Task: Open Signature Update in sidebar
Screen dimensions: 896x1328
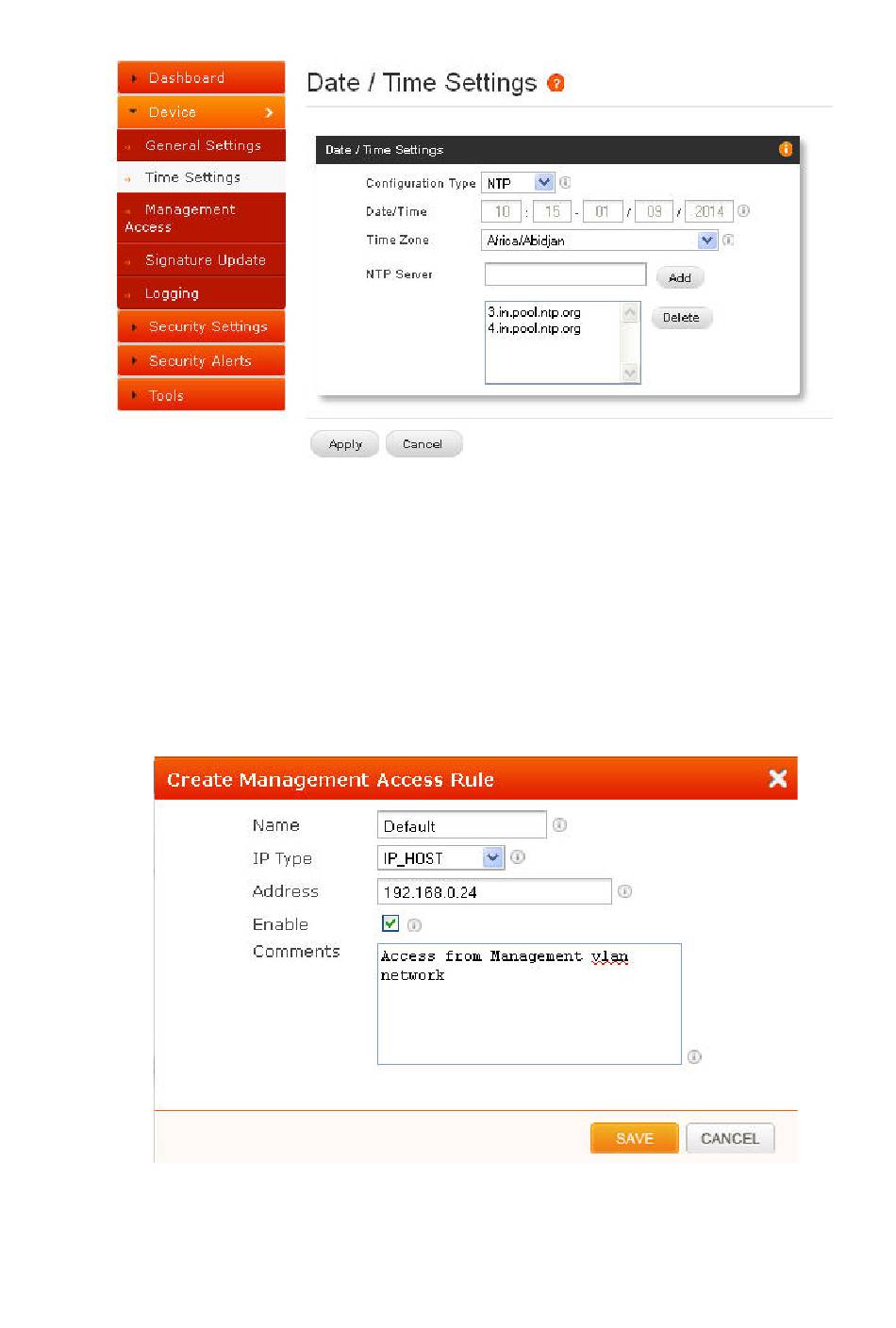Action: pos(201,259)
